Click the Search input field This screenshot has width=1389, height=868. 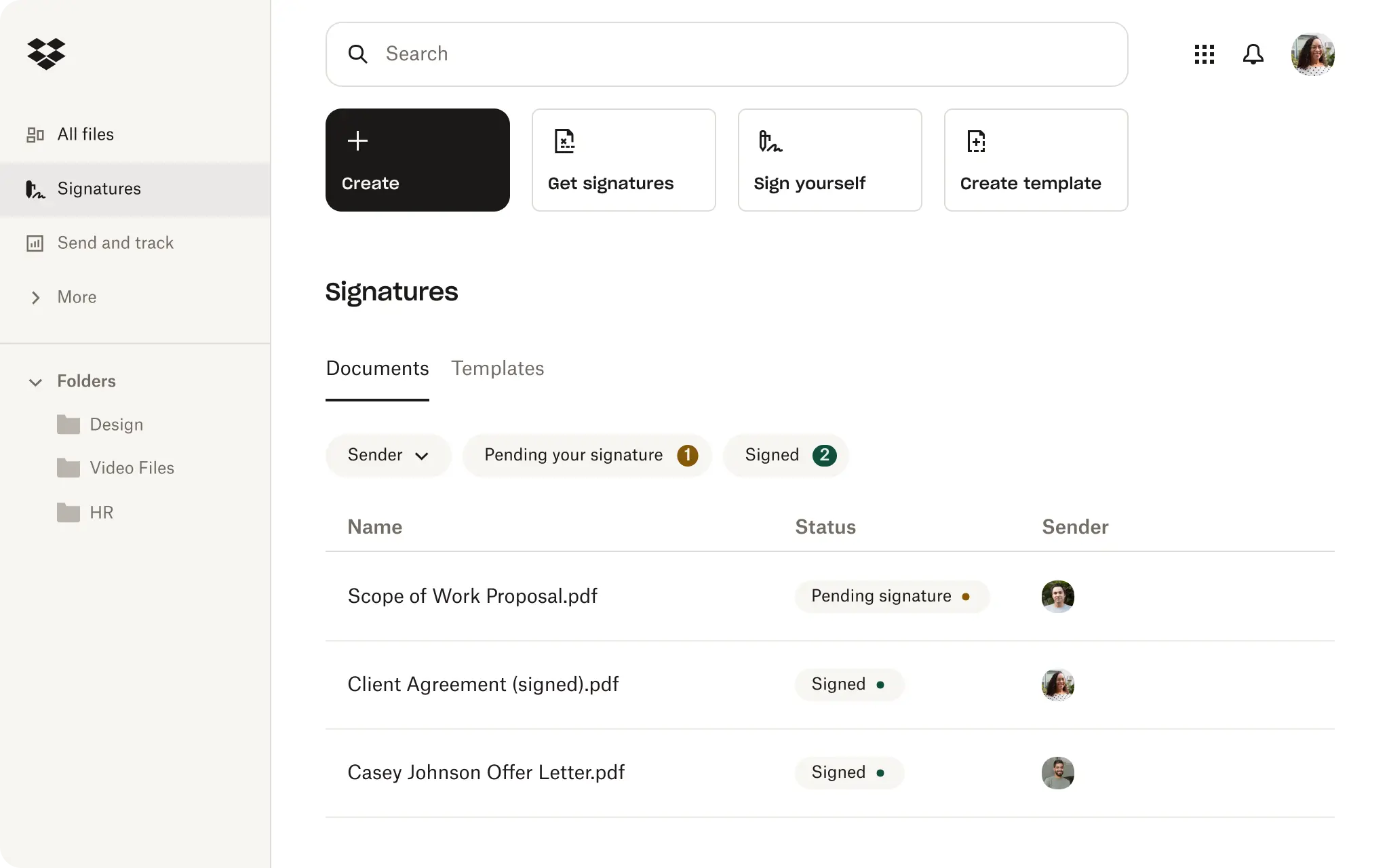coord(726,54)
